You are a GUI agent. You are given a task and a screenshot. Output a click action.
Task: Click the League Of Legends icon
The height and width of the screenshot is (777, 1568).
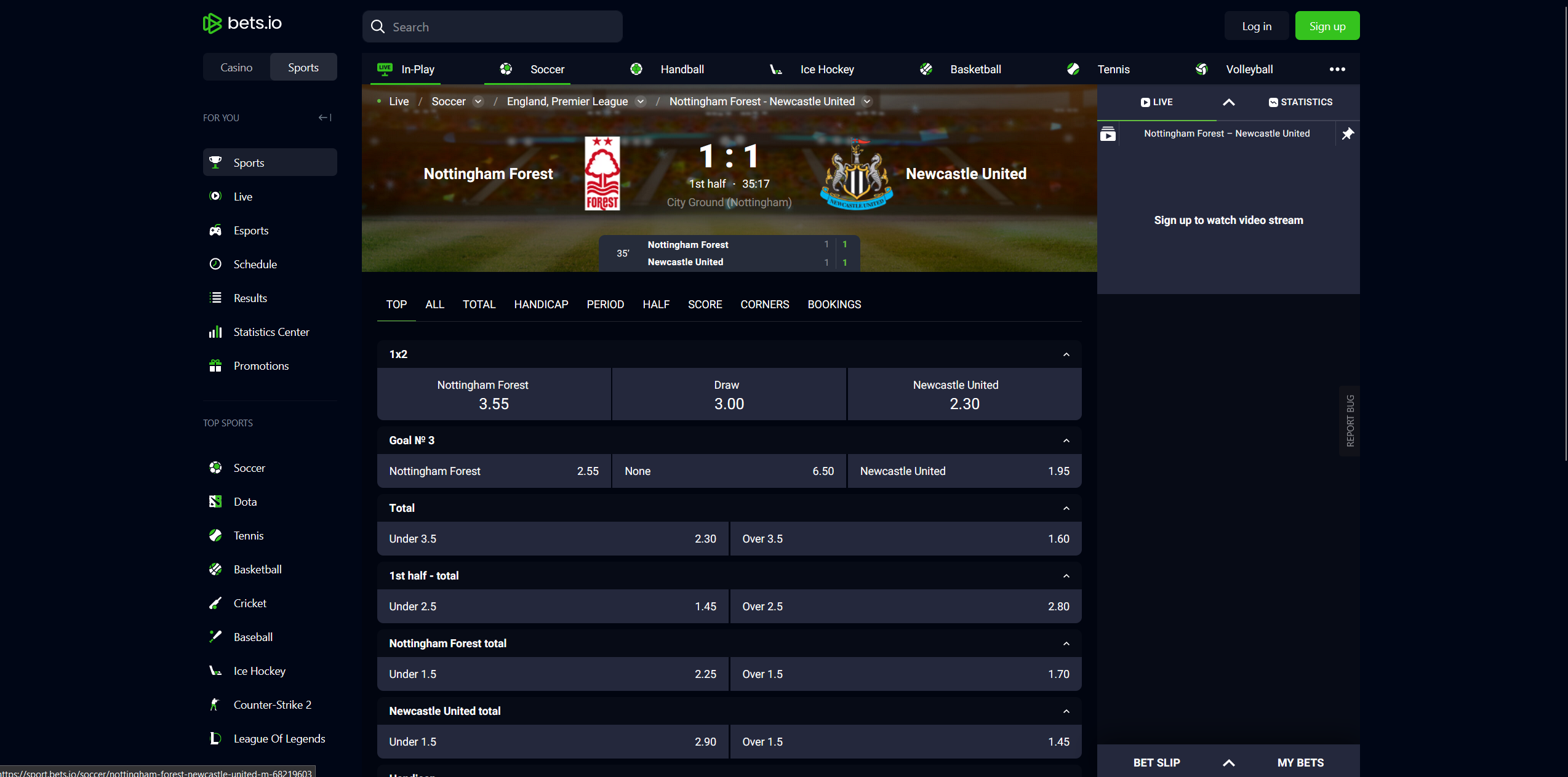click(x=215, y=738)
